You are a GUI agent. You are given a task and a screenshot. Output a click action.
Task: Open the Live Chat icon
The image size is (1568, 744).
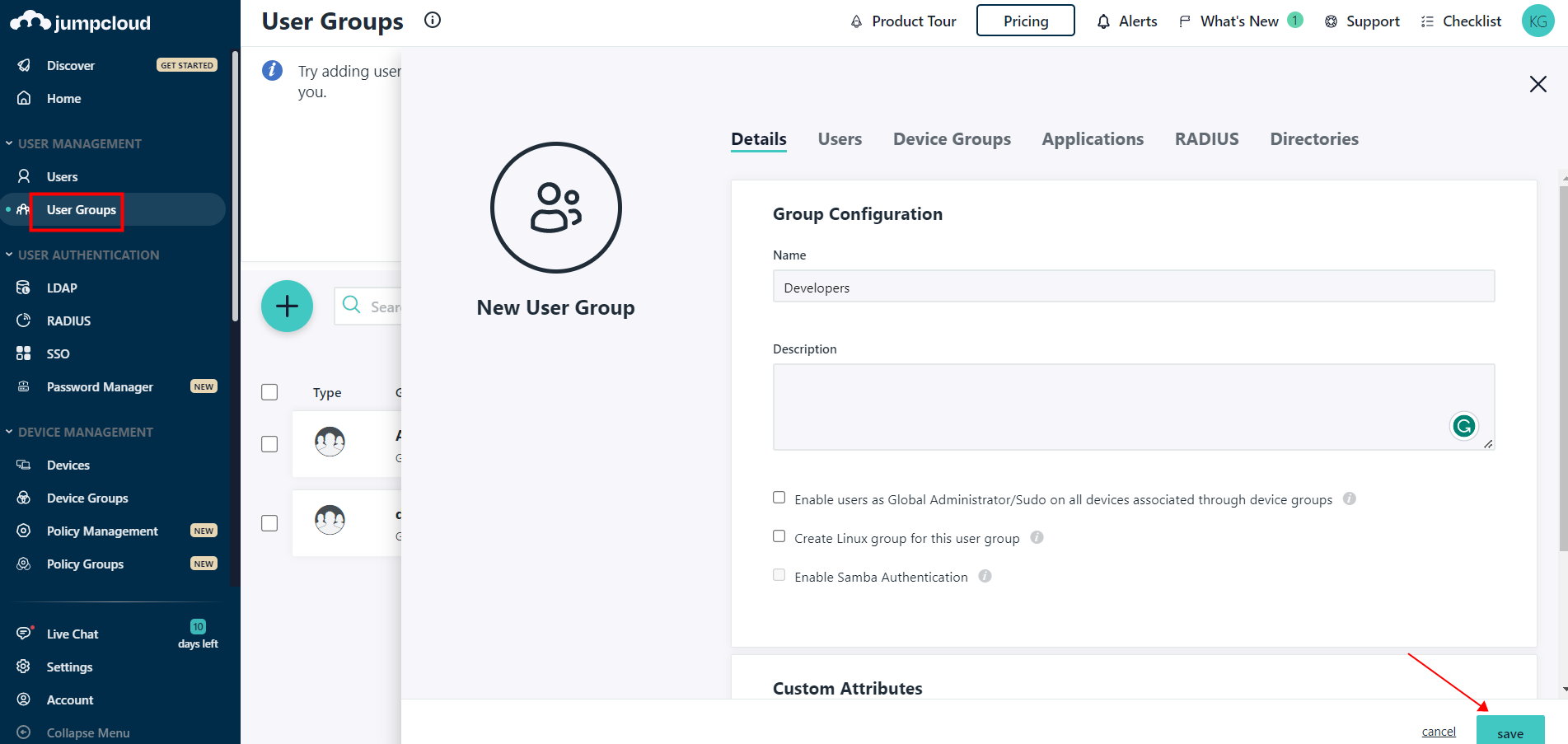point(24,634)
